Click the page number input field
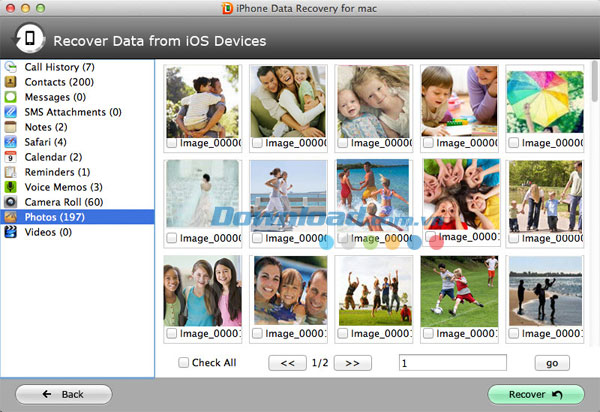Viewport: 600px width, 412px height. coord(453,363)
